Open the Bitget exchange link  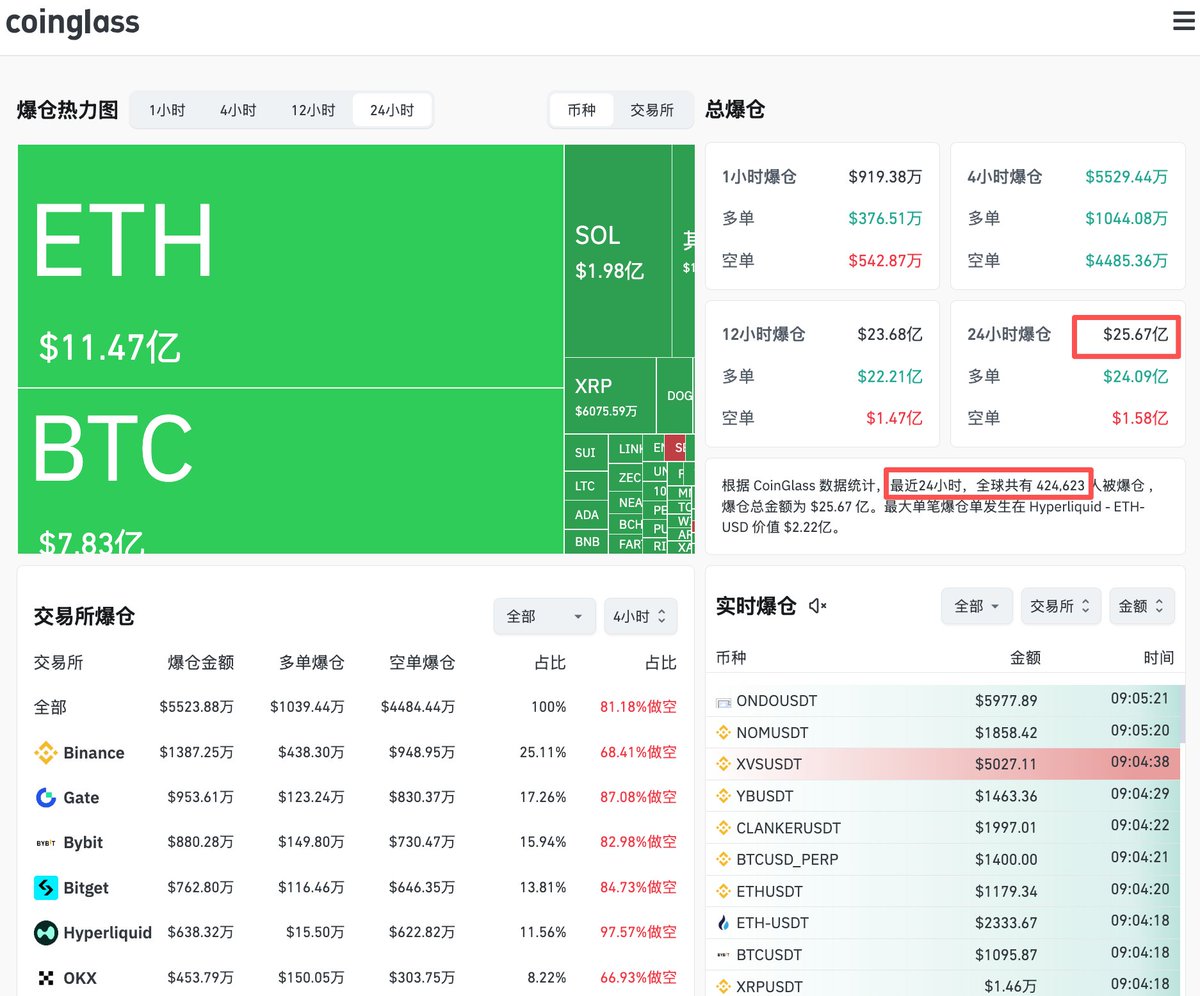click(86, 888)
